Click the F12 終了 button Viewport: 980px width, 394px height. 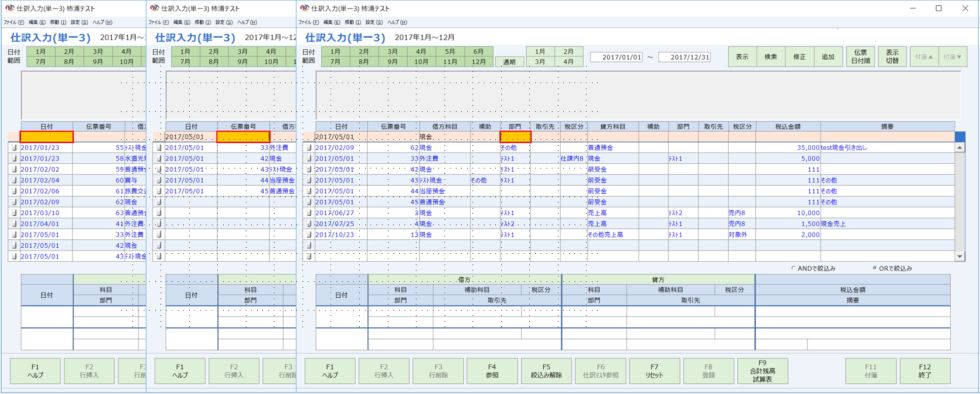coord(925,371)
